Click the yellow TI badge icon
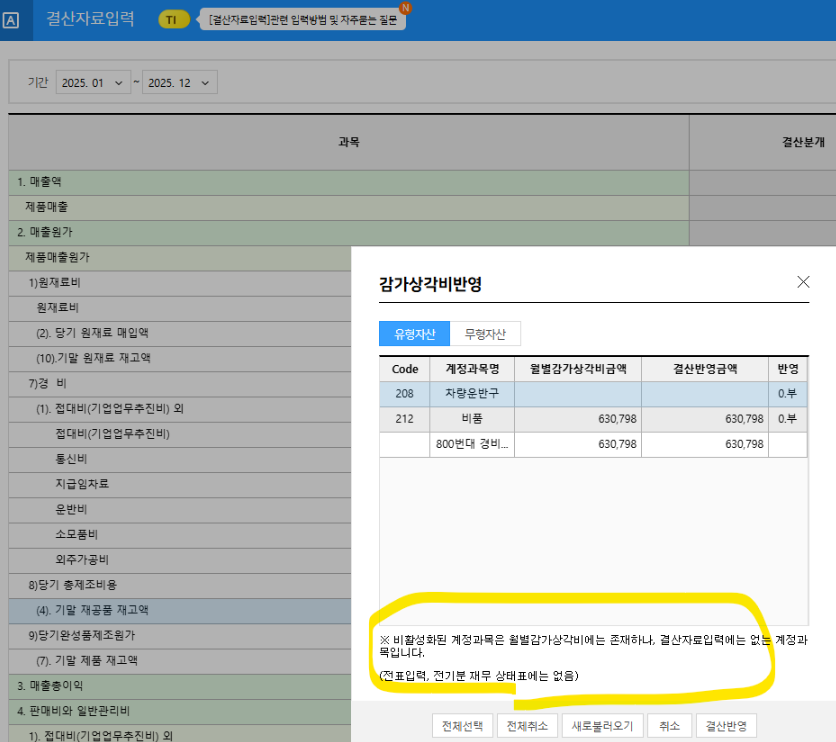 pos(173,20)
